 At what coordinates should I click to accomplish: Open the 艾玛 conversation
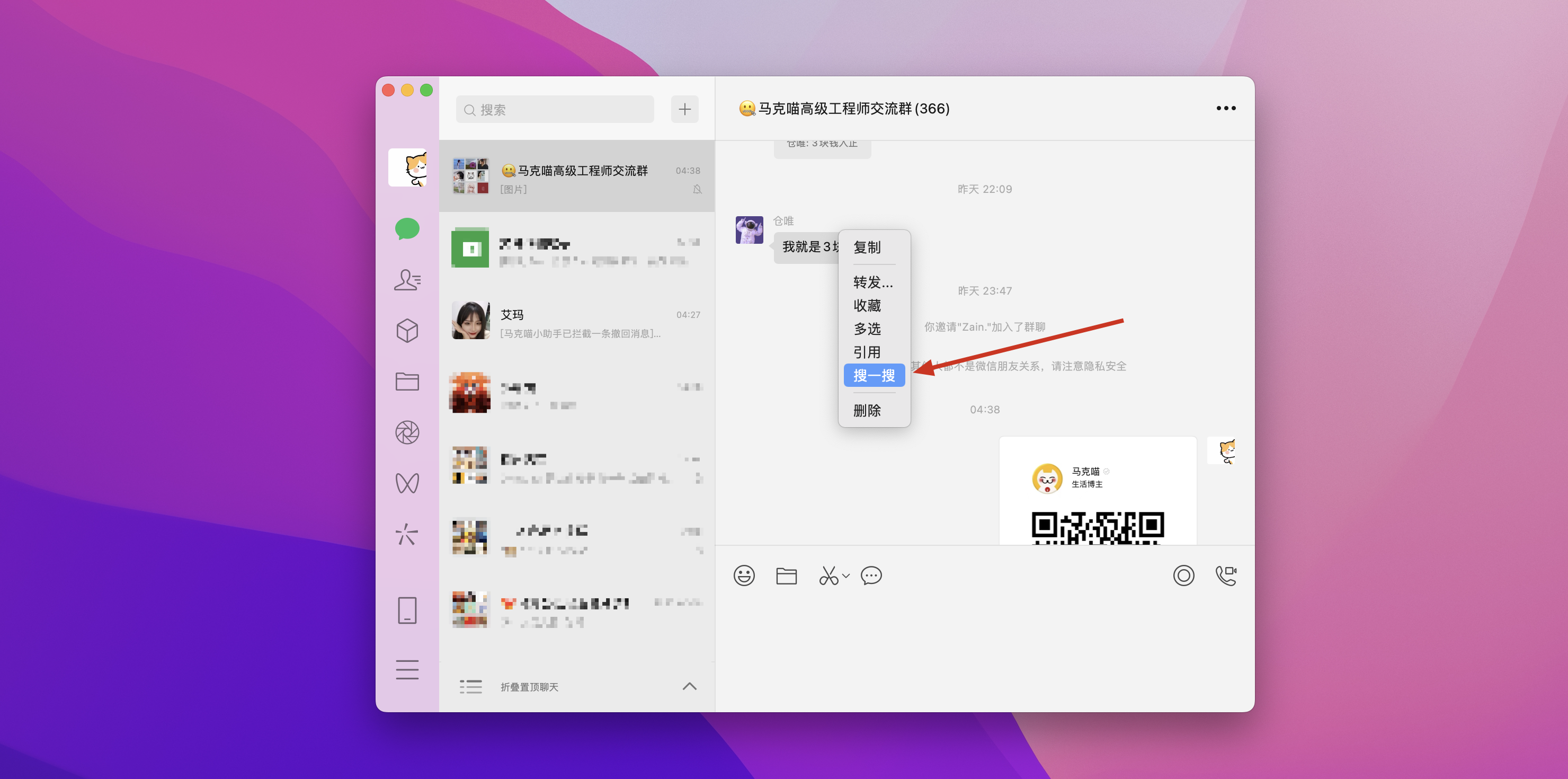[x=576, y=323]
